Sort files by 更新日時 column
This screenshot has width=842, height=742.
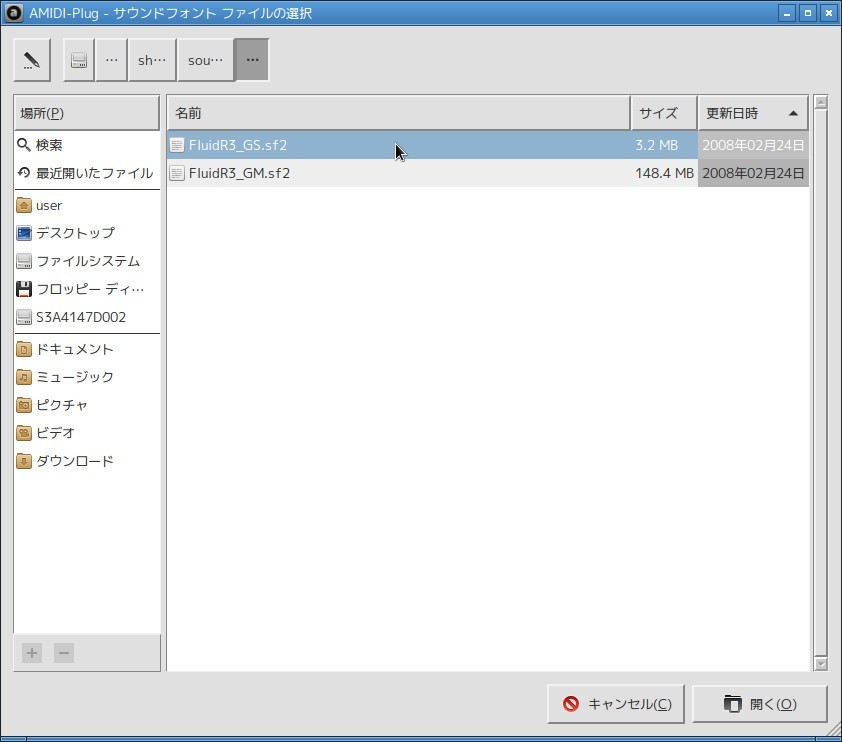click(x=753, y=113)
